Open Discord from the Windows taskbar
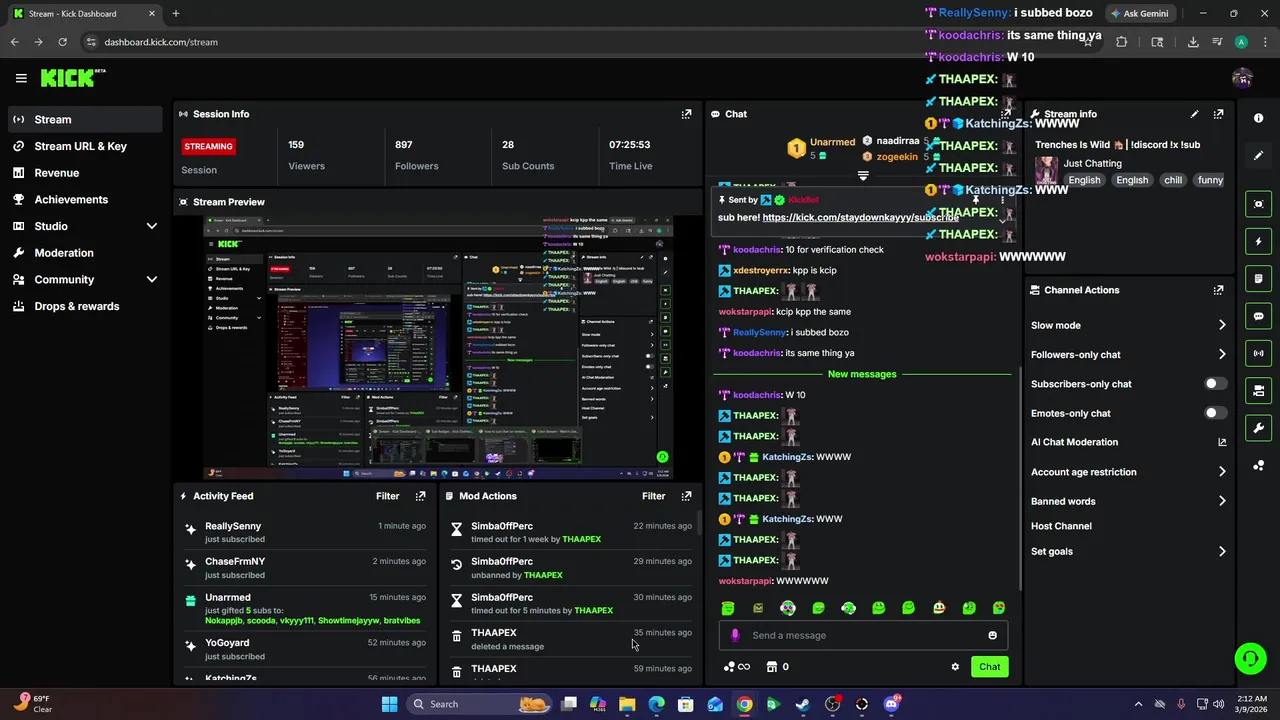This screenshot has width=1280, height=720. [892, 704]
